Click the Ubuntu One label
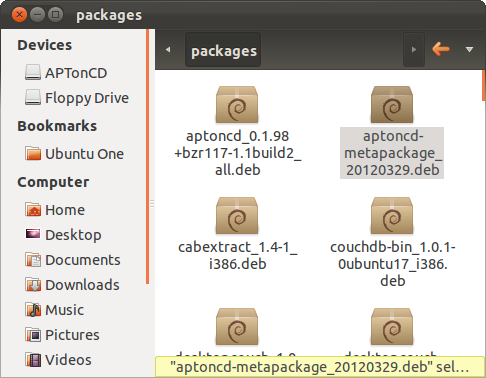Image resolution: width=486 pixels, height=378 pixels. click(x=84, y=154)
